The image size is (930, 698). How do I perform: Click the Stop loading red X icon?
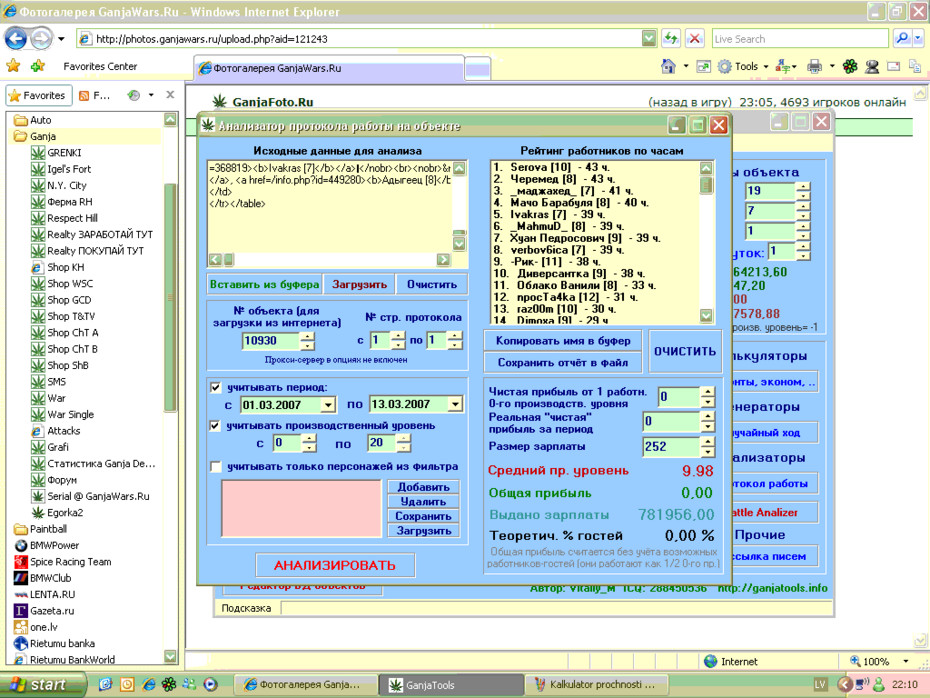pos(695,39)
